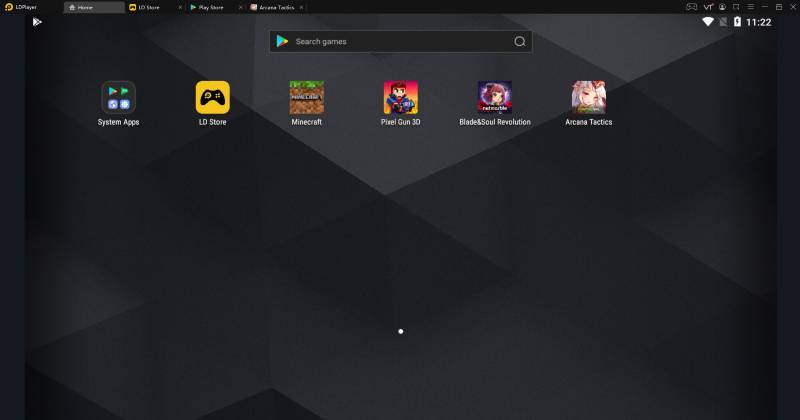Click the Play Store notification icon top-left

pyautogui.click(x=37, y=22)
